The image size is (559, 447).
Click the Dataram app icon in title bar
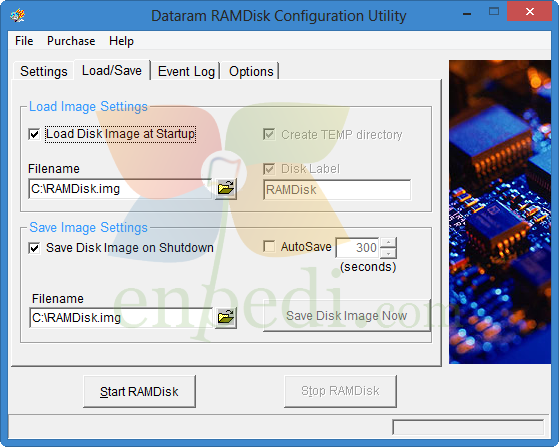(18, 15)
